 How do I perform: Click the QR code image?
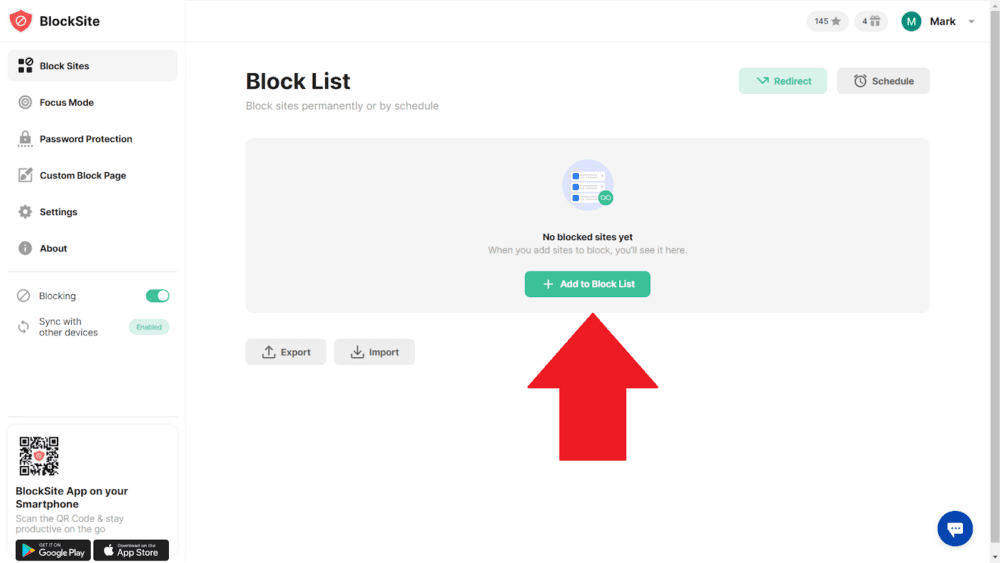(x=39, y=456)
